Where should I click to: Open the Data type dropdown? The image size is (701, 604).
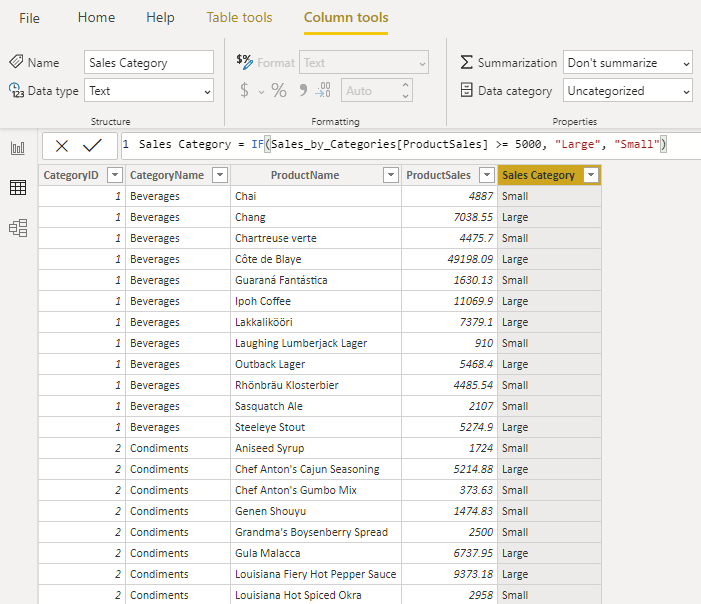149,91
